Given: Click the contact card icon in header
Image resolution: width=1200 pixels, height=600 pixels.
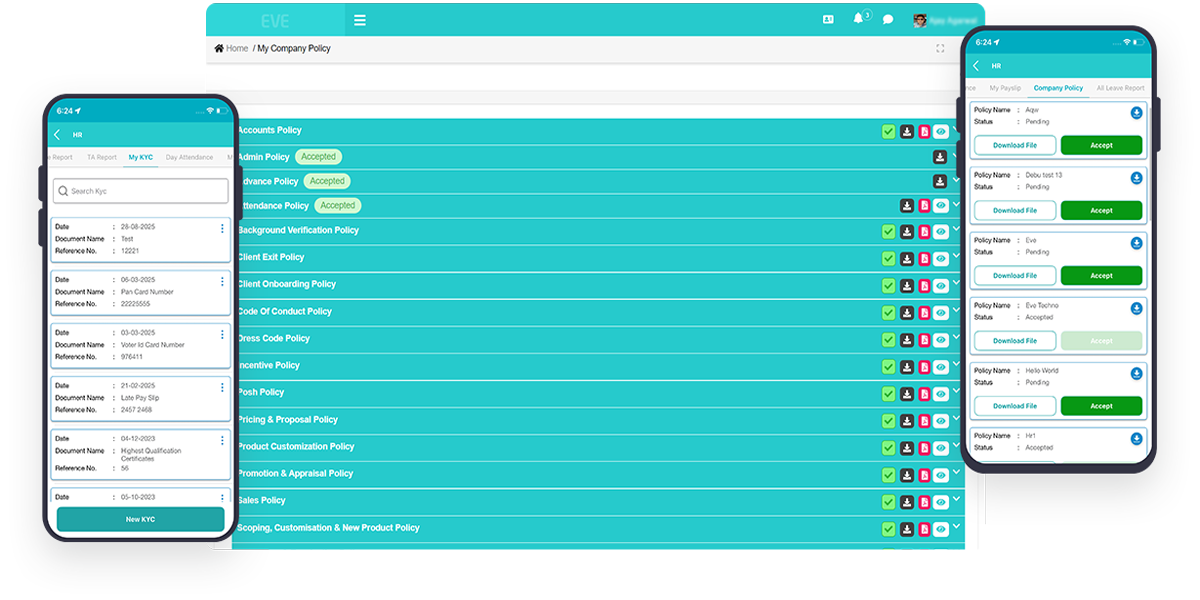Looking at the screenshot, I should tap(828, 20).
